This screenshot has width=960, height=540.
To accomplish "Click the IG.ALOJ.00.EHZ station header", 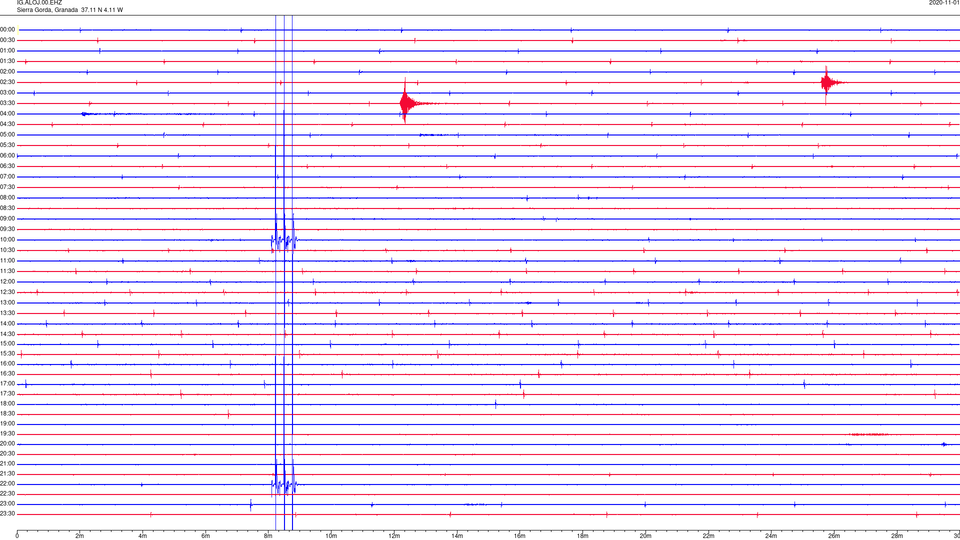I will click(39, 3).
